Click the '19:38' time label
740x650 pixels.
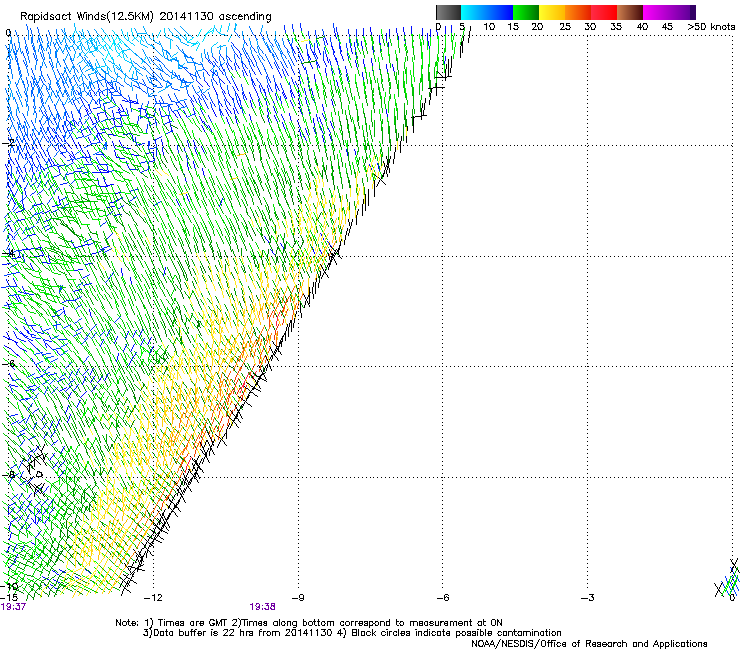262,607
